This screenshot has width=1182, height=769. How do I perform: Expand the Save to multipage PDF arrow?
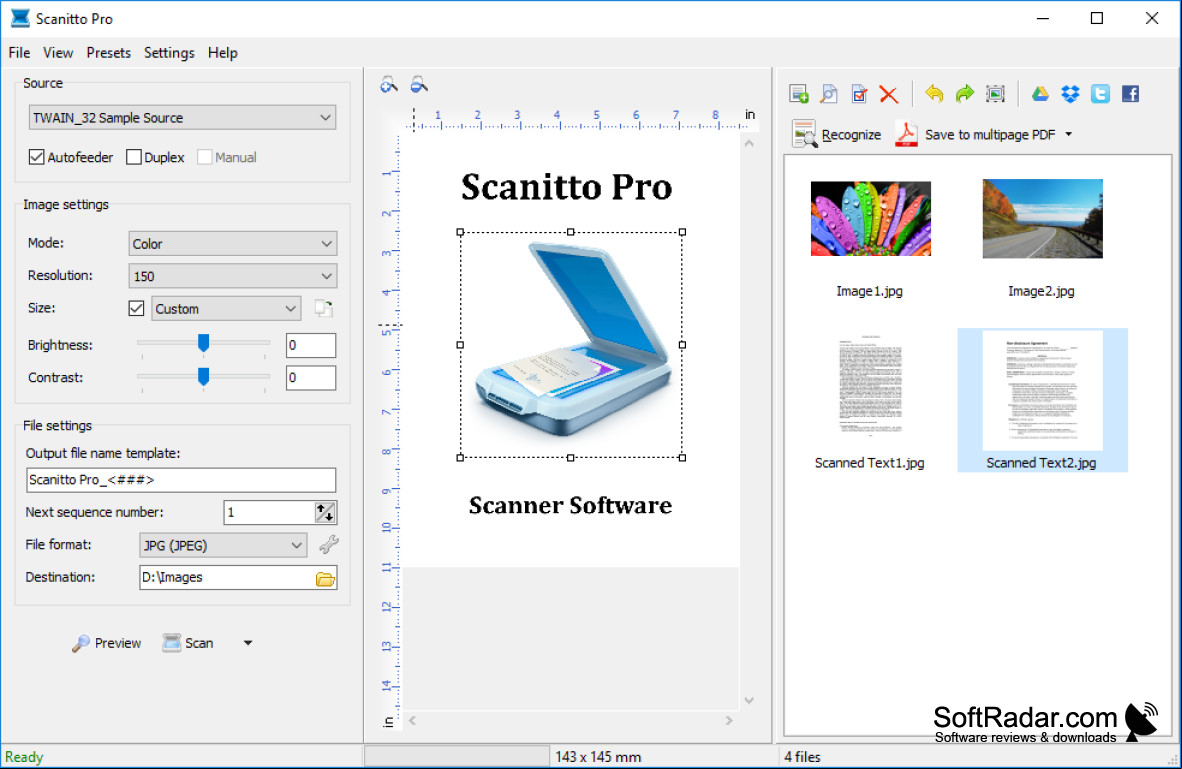coord(1069,134)
